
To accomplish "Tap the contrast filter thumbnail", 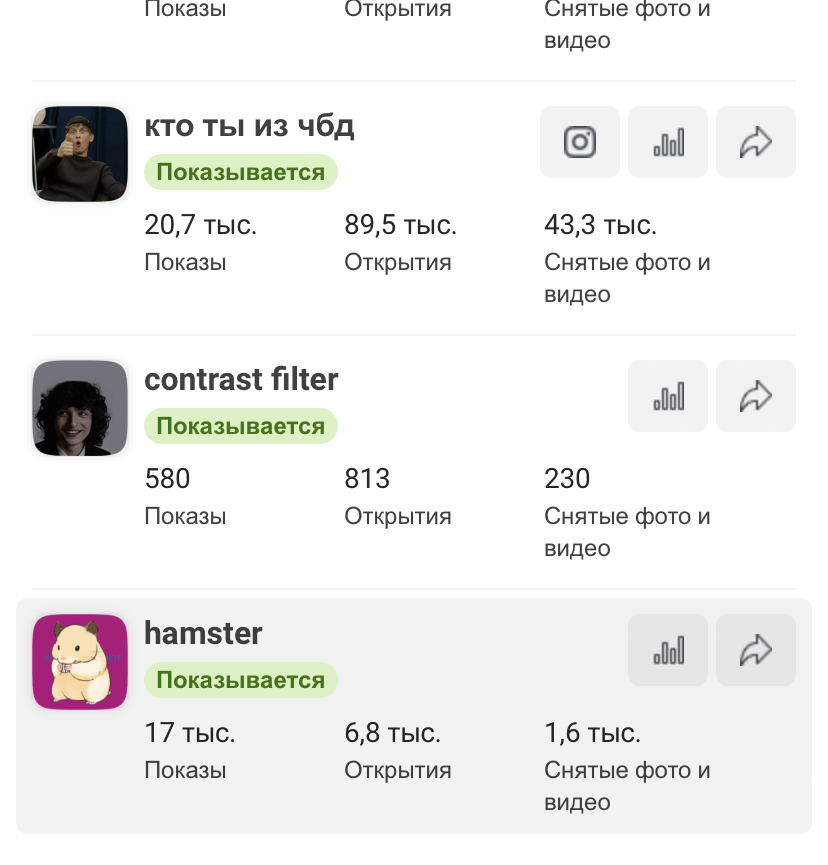I will [80, 408].
